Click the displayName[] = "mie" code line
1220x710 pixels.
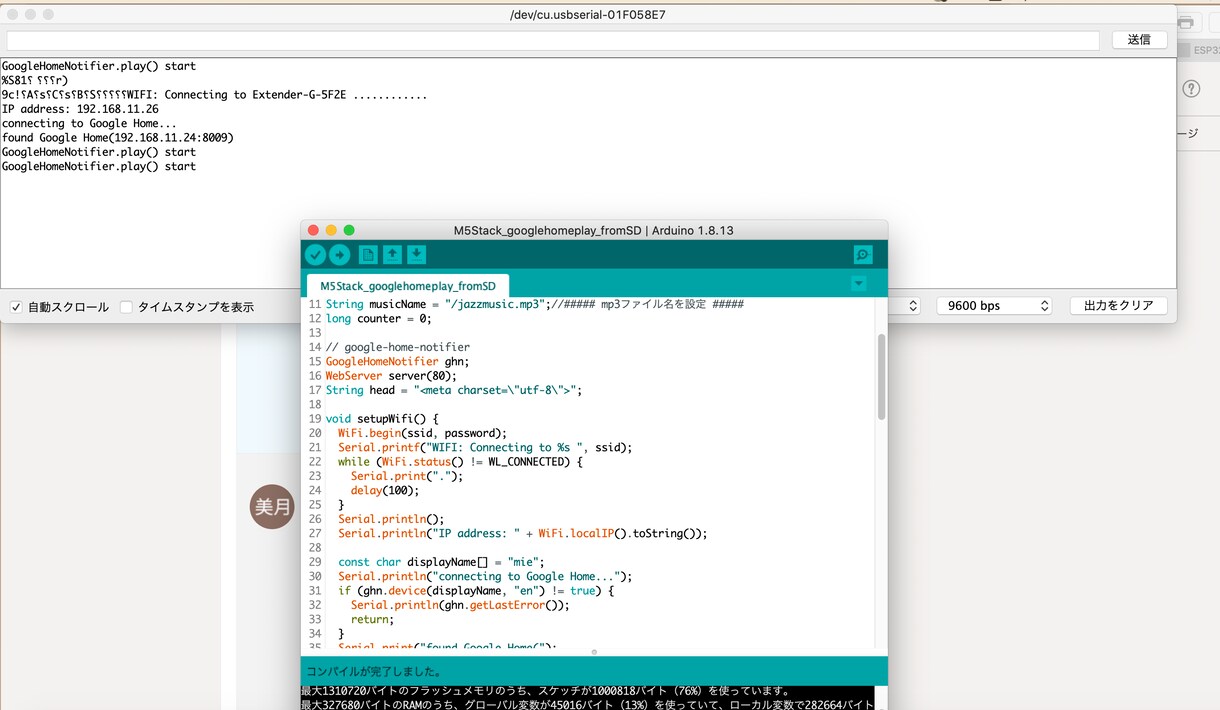coord(441,562)
